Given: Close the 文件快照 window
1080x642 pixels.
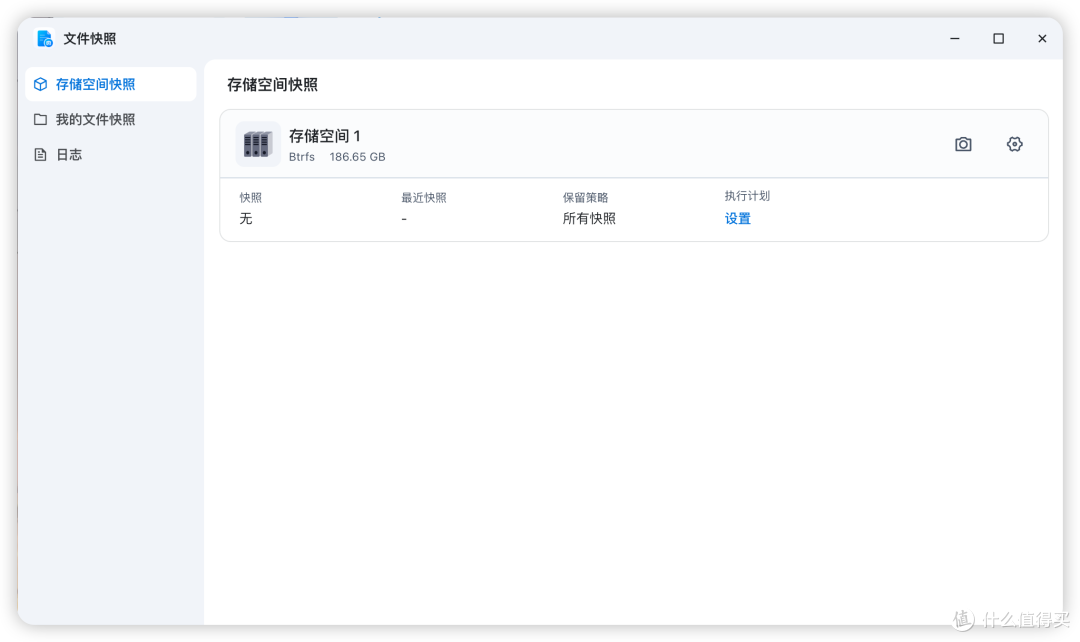Looking at the screenshot, I should 1042,39.
